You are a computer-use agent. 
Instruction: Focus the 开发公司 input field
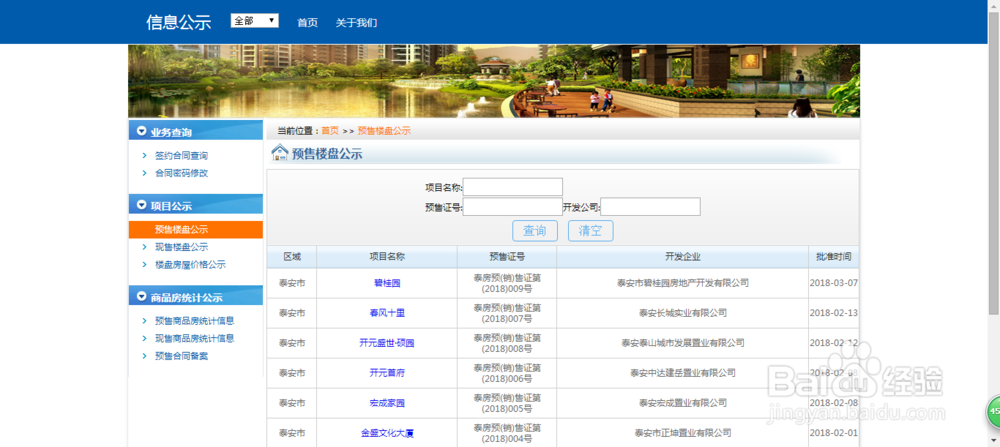[651, 207]
